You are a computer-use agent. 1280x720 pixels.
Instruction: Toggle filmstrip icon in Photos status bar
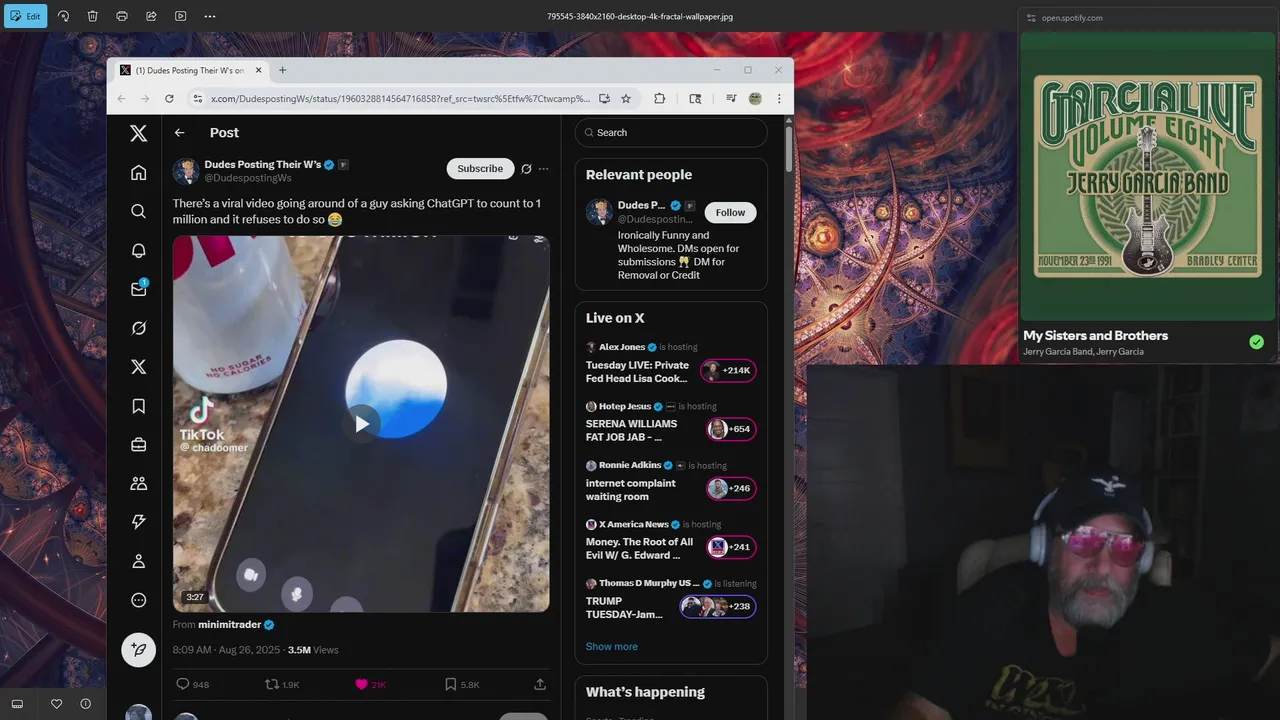(x=17, y=704)
